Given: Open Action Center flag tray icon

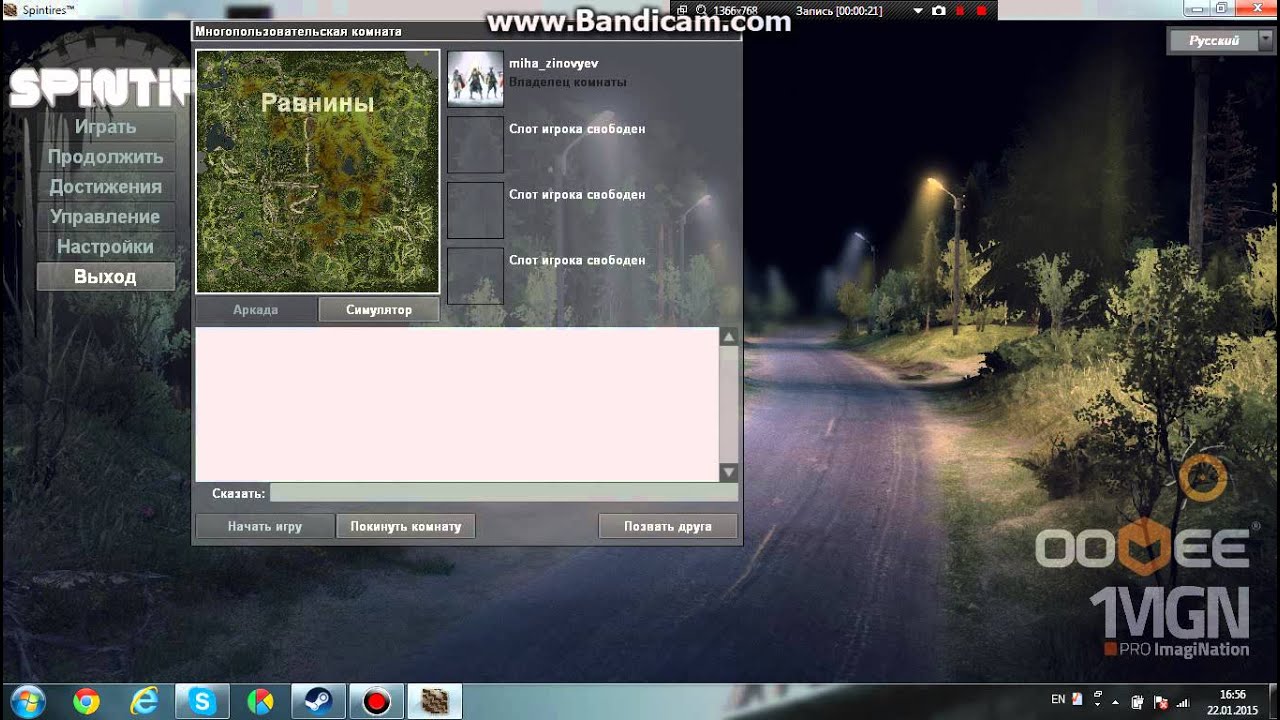Looking at the screenshot, I should pos(1161,702).
